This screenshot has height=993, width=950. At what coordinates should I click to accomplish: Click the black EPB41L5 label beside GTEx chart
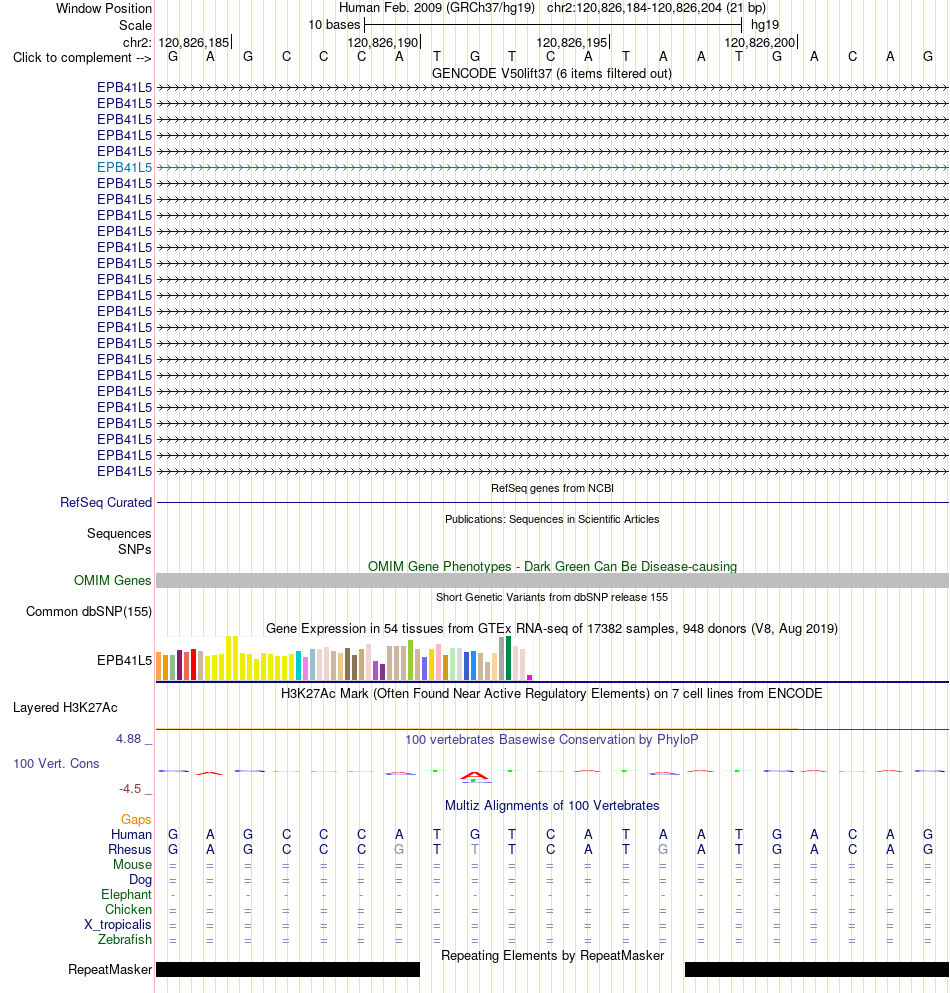tap(125, 661)
